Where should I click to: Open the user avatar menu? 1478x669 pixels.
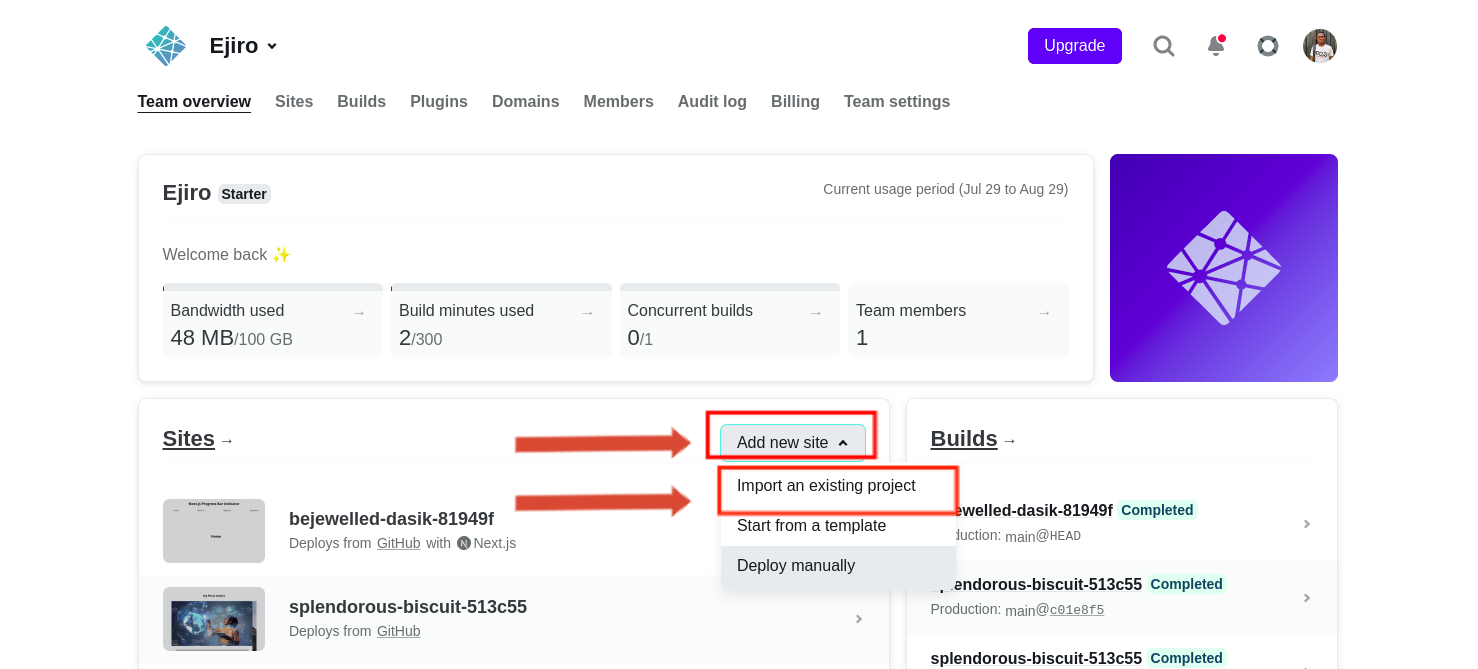pos(1320,46)
